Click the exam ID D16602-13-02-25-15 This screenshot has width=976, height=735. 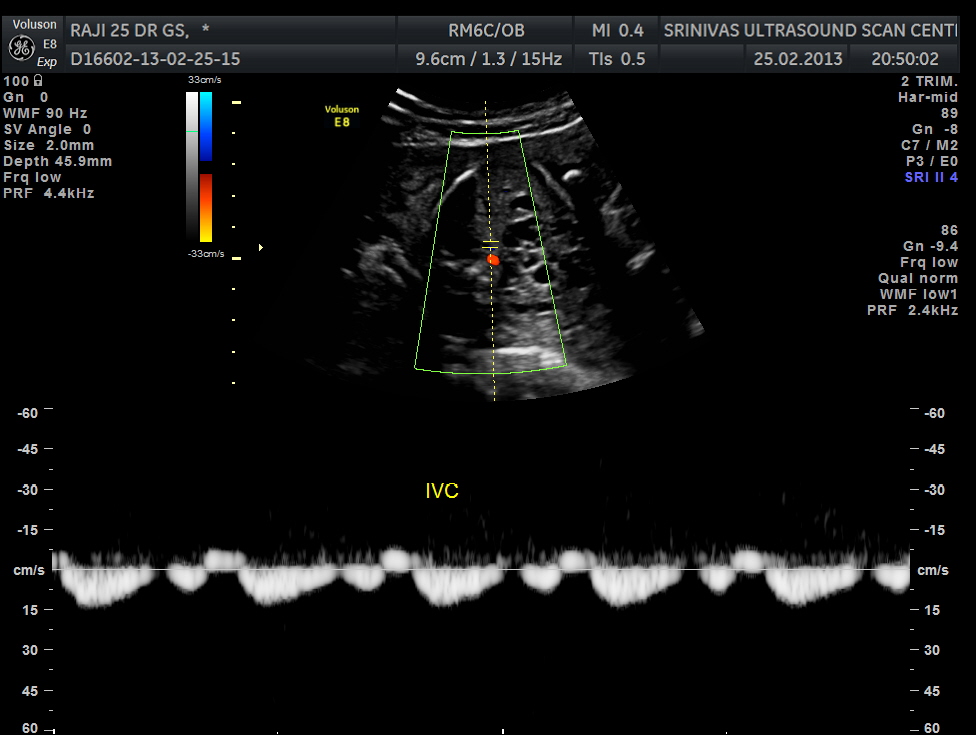pyautogui.click(x=155, y=59)
